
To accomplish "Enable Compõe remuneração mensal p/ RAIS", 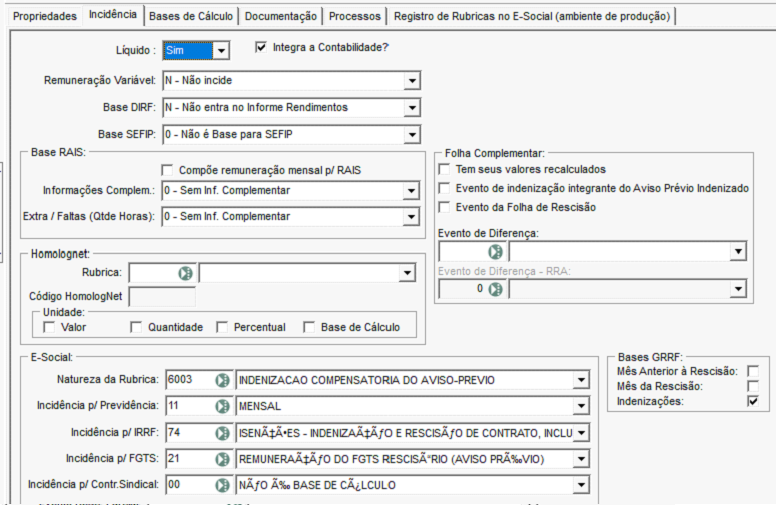I will point(167,170).
